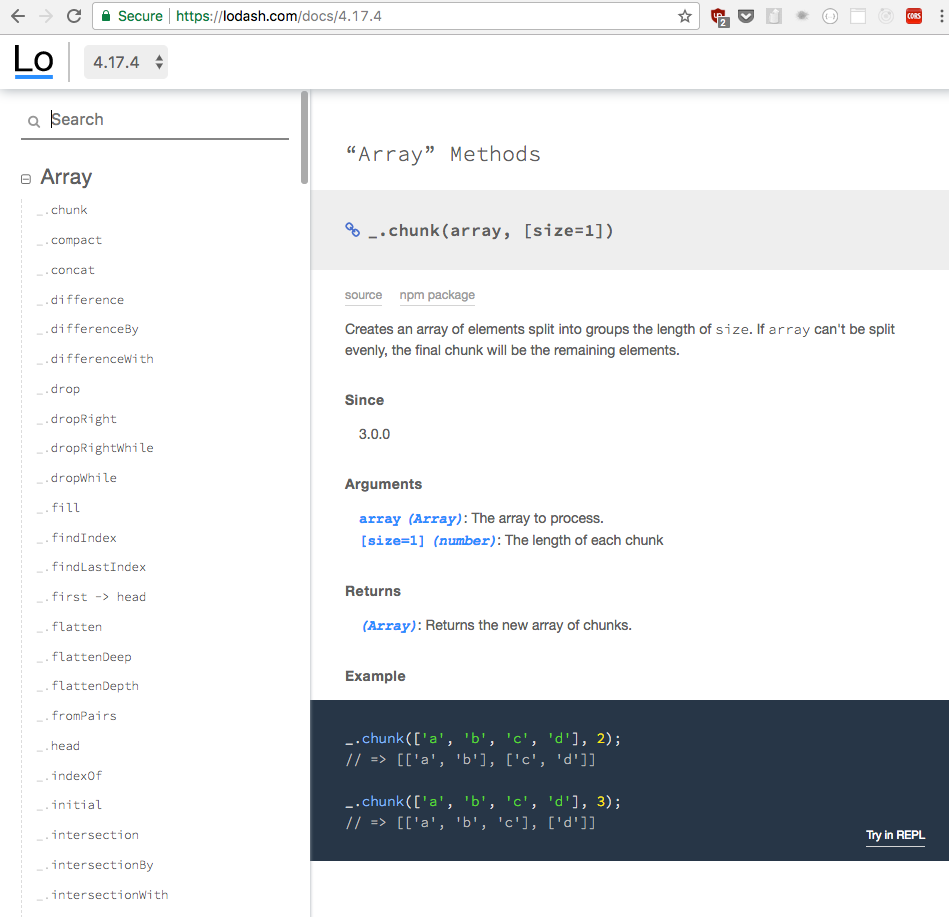Click the [size=1] (number) argument text
The image size is (949, 917).
(x=428, y=541)
